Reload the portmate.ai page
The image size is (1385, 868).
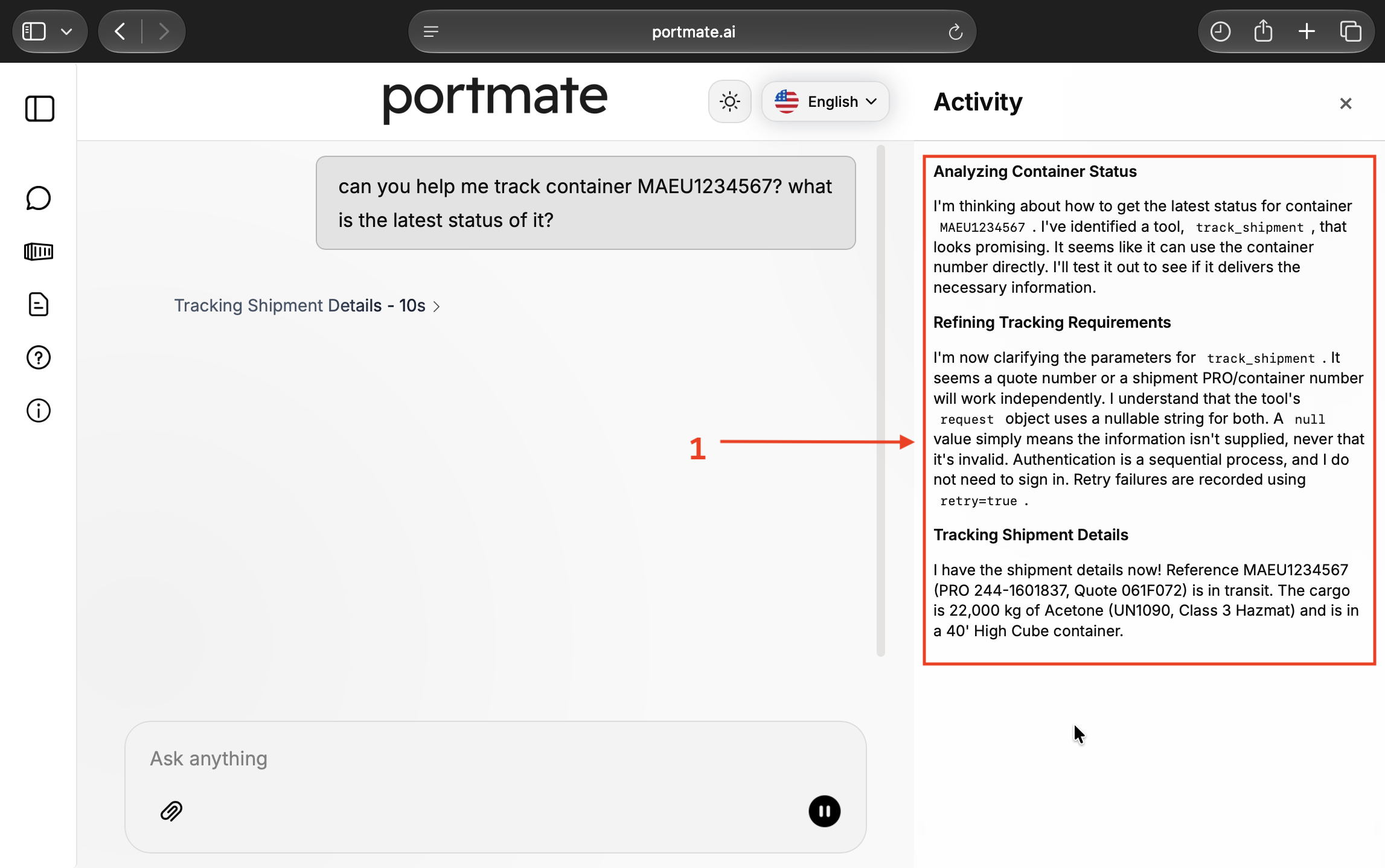(x=955, y=31)
